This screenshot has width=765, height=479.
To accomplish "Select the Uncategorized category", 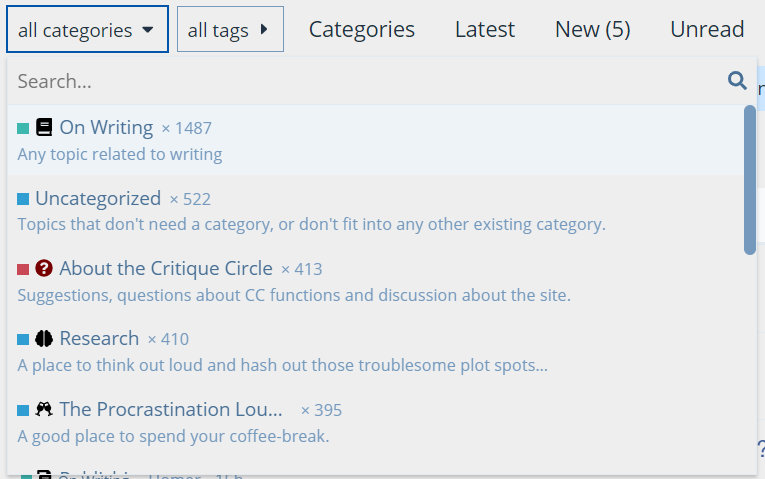I will pyautogui.click(x=375, y=211).
